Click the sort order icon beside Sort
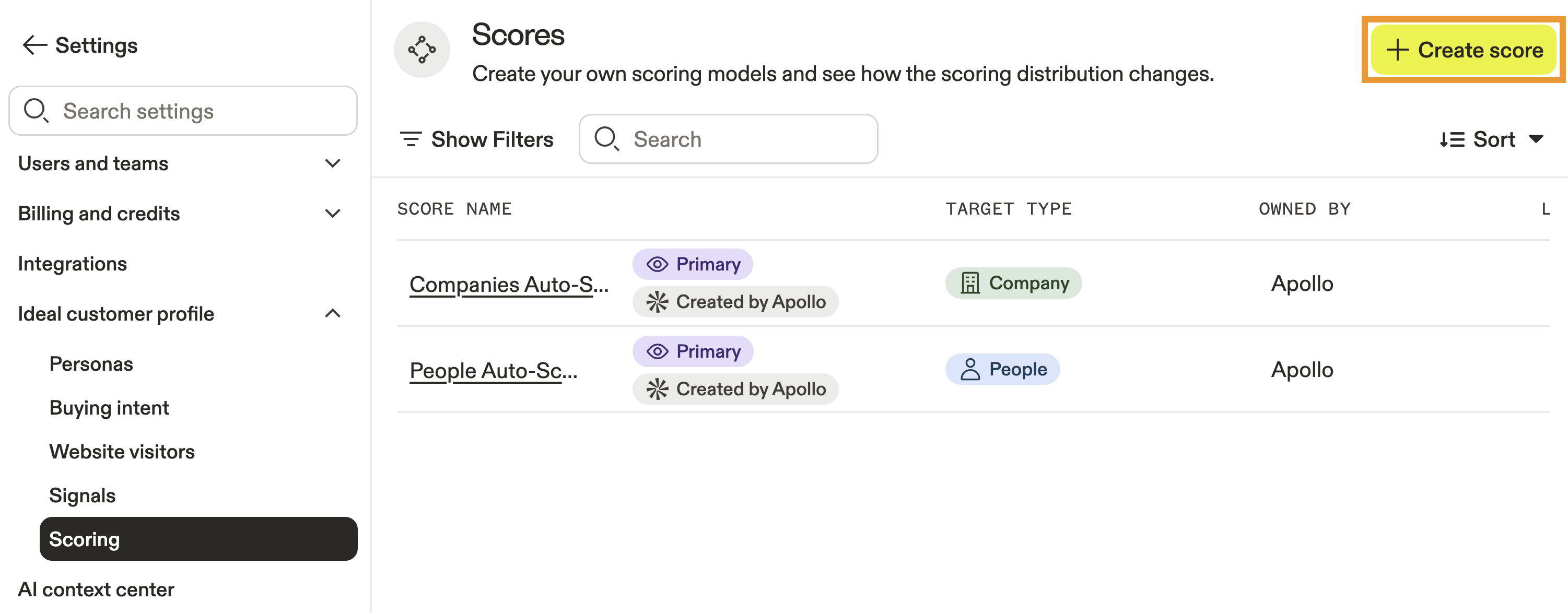The image size is (1568, 613). pyautogui.click(x=1452, y=139)
